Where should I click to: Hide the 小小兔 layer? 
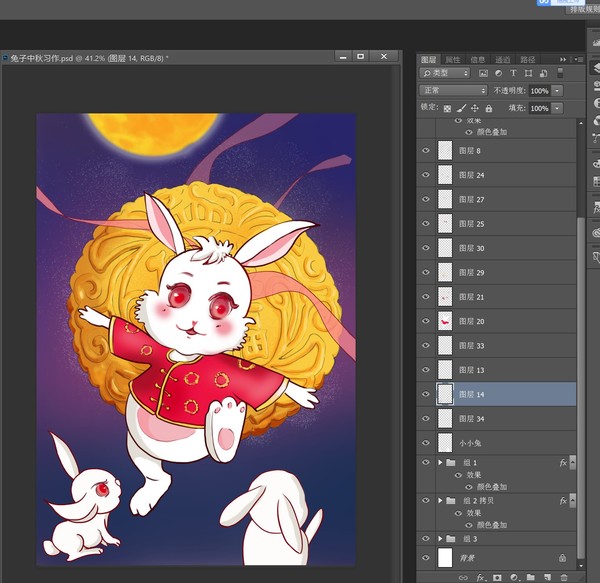(x=426, y=443)
